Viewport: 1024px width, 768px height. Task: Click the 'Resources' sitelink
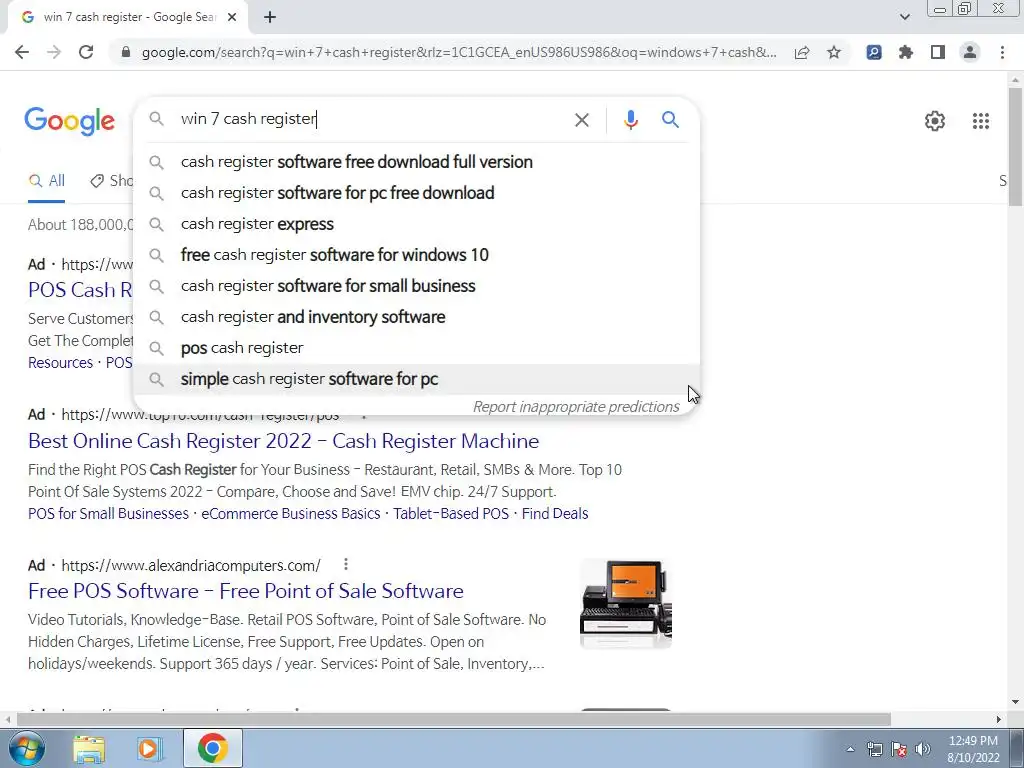pos(60,362)
